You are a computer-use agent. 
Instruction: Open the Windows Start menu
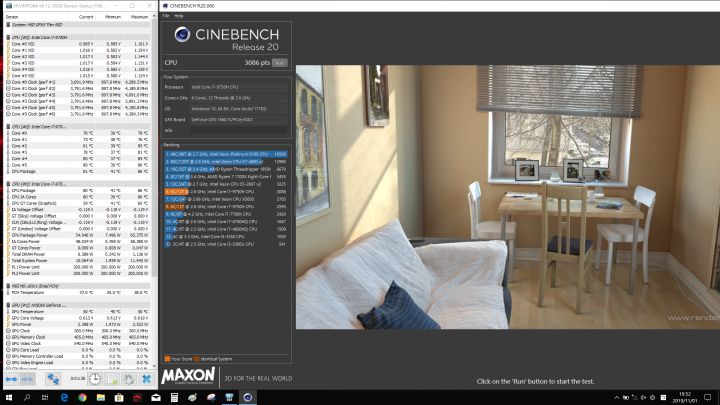9,398
